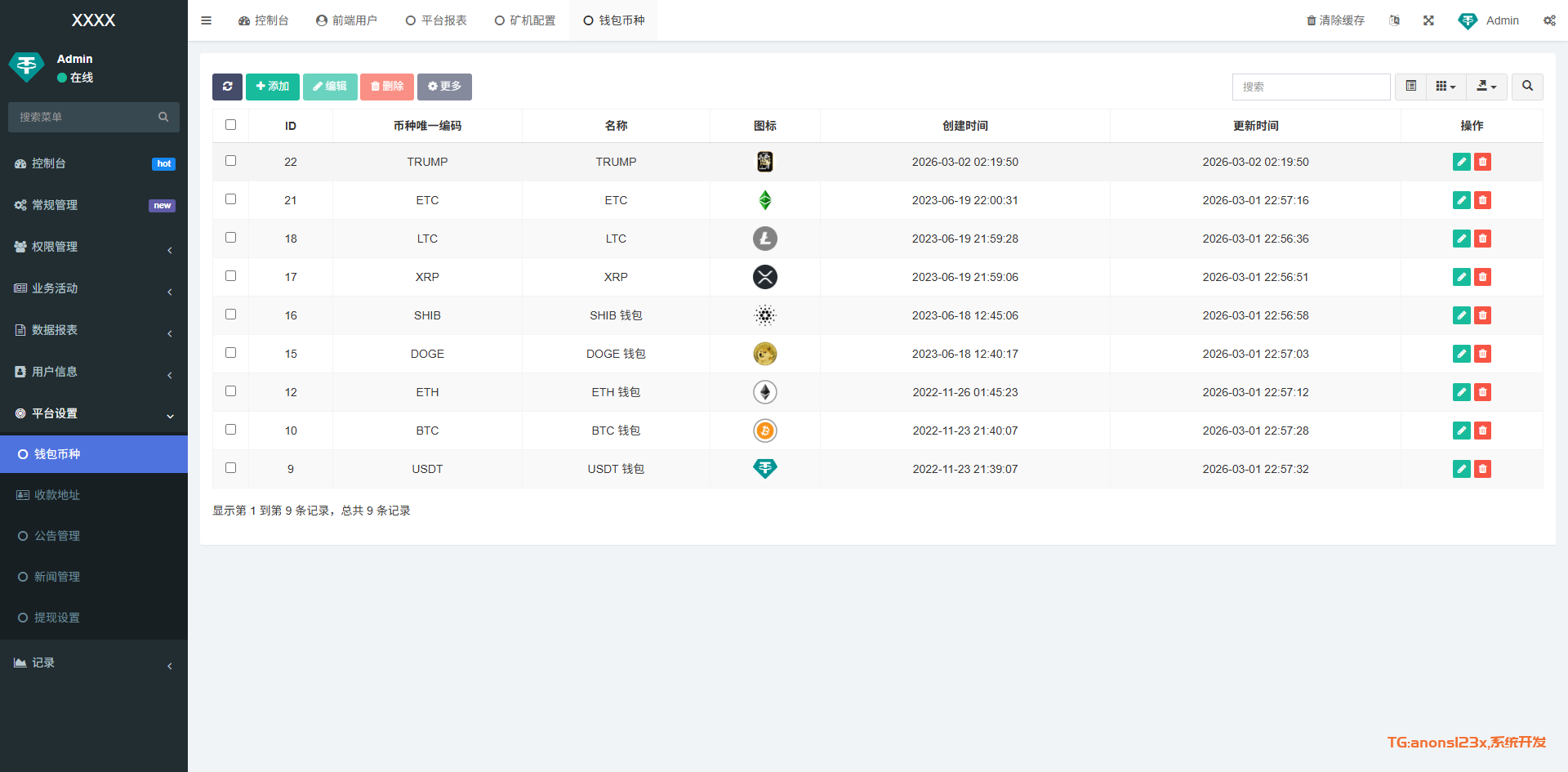This screenshot has width=1568, height=772.
Task: Delete the ETC row using trash icon
Action: point(1482,200)
